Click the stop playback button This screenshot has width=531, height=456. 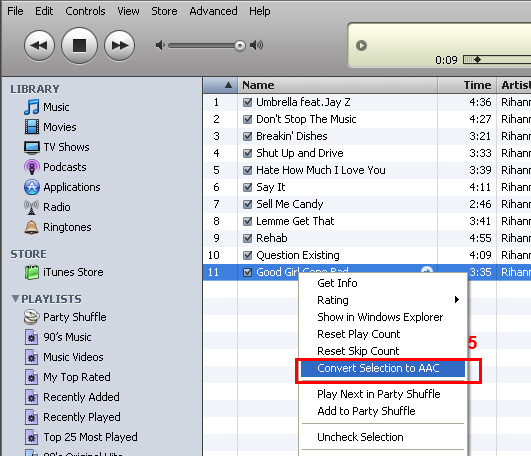(x=79, y=45)
